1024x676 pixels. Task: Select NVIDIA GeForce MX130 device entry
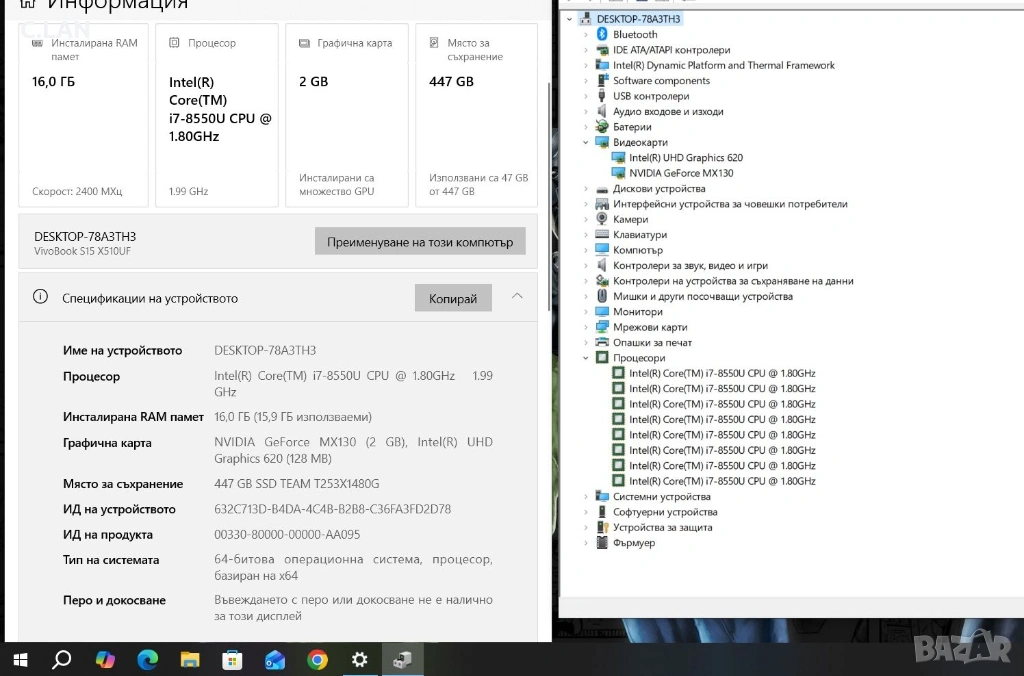pos(680,173)
